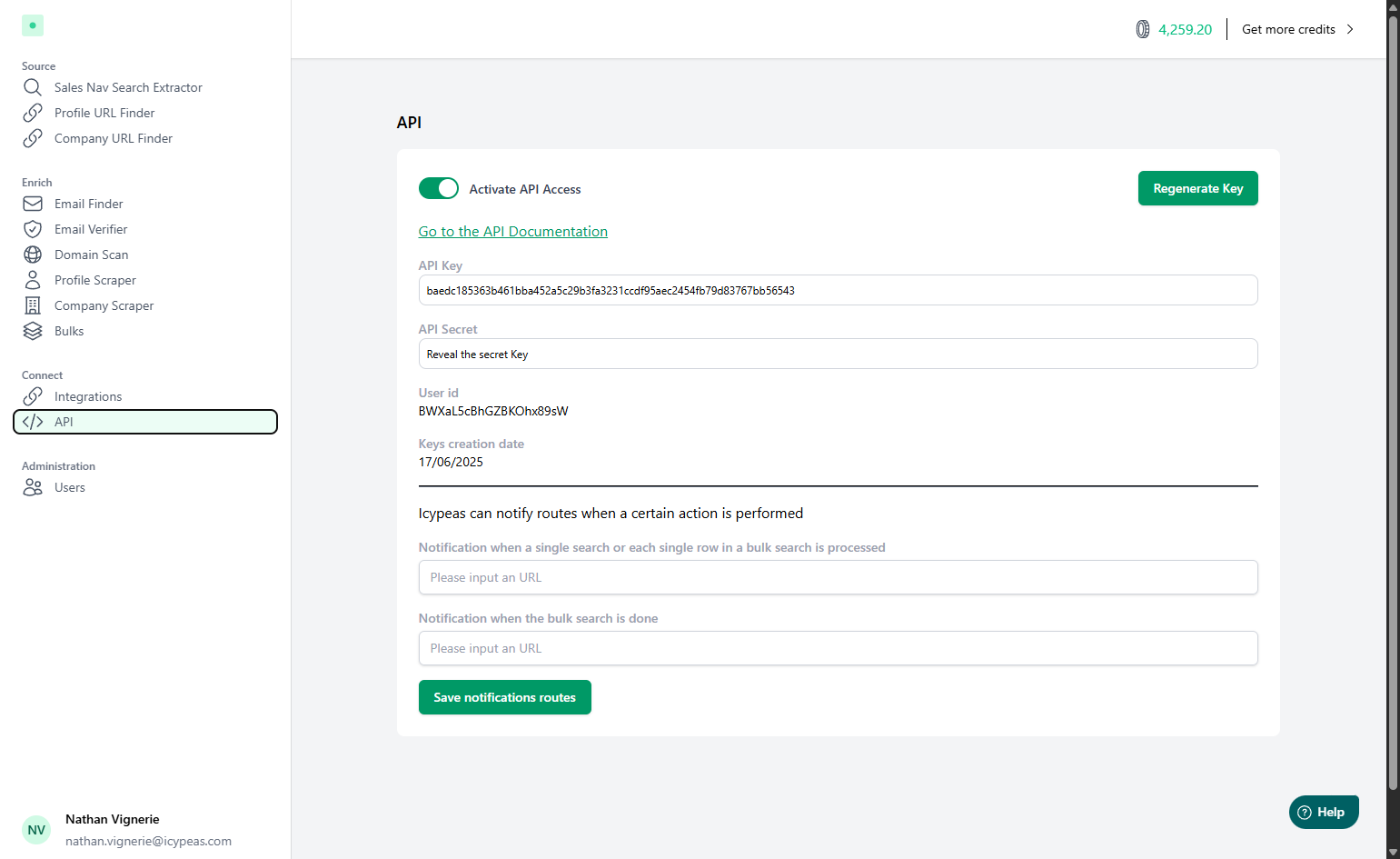This screenshot has width=1400, height=859.
Task: Click the vertical scrollbar thumb
Action: [1394, 403]
